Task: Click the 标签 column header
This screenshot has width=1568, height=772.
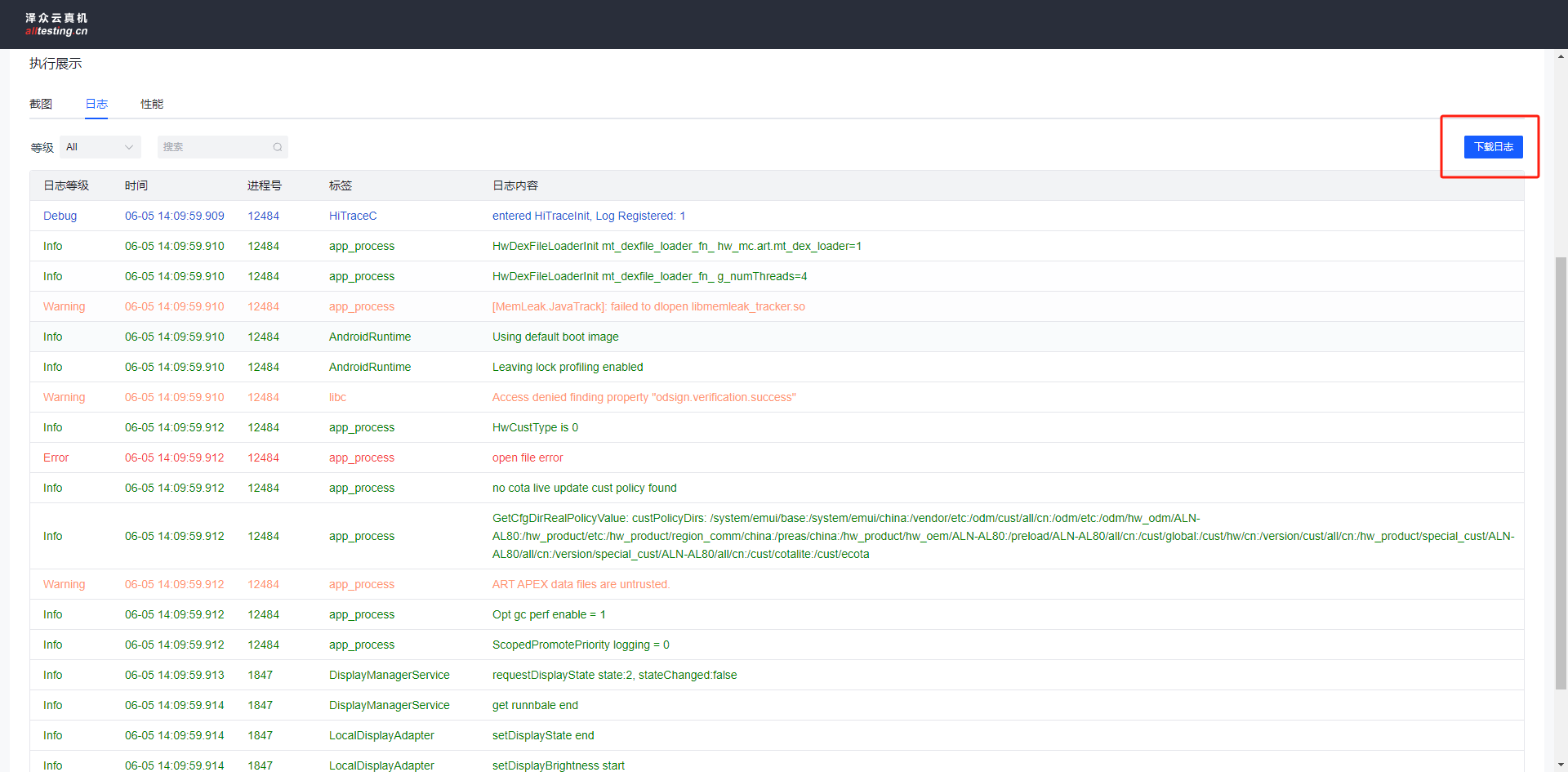Action: (341, 185)
